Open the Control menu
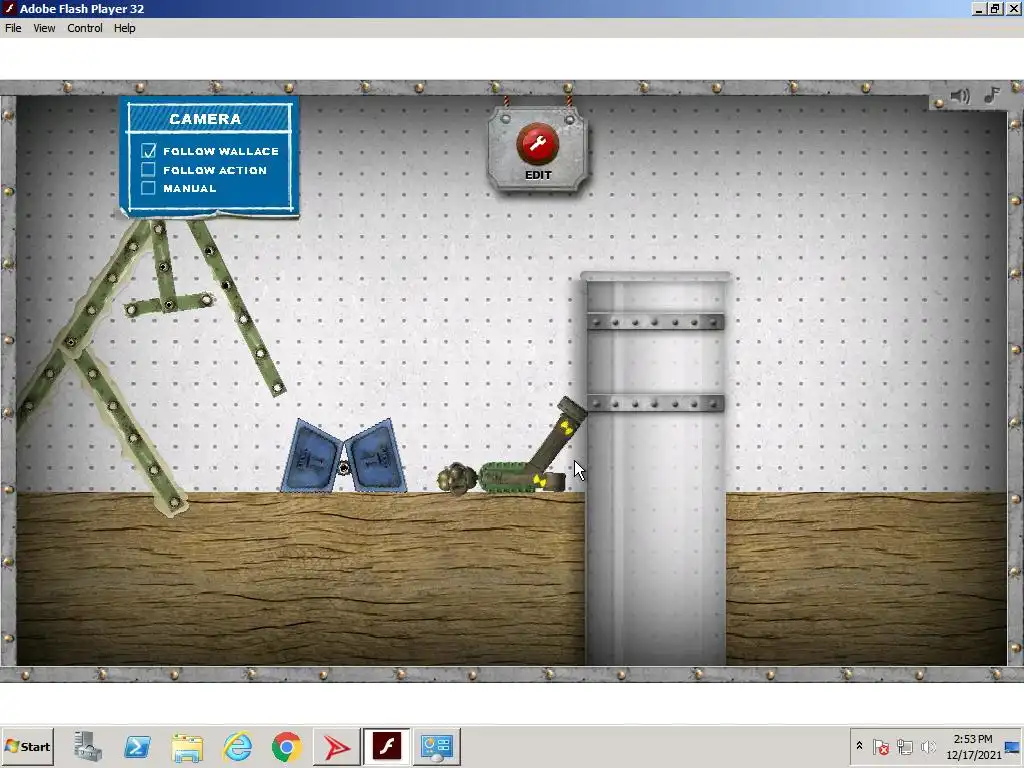The width and height of the screenshot is (1024, 768). [85, 28]
